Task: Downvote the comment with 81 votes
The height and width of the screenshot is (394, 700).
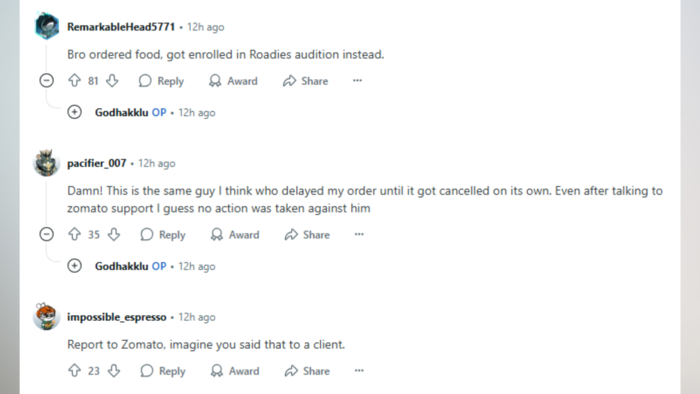Action: [112, 81]
